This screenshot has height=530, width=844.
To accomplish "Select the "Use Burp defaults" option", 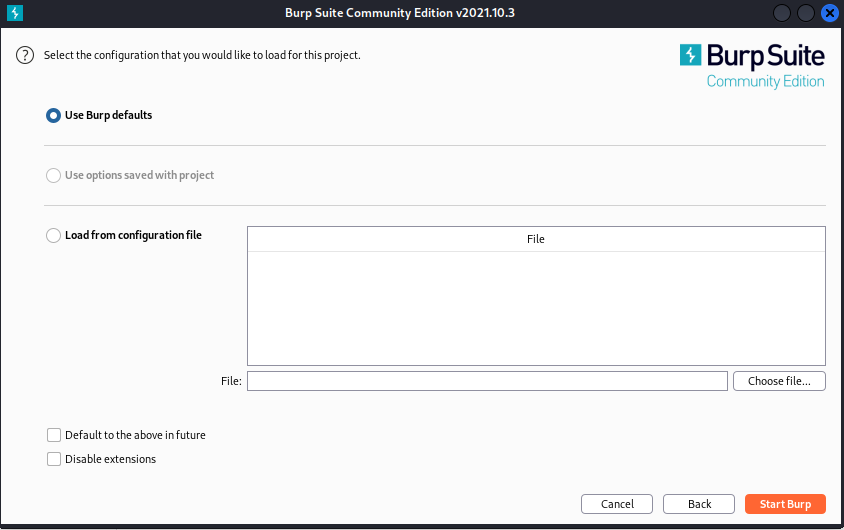I will [x=54, y=115].
